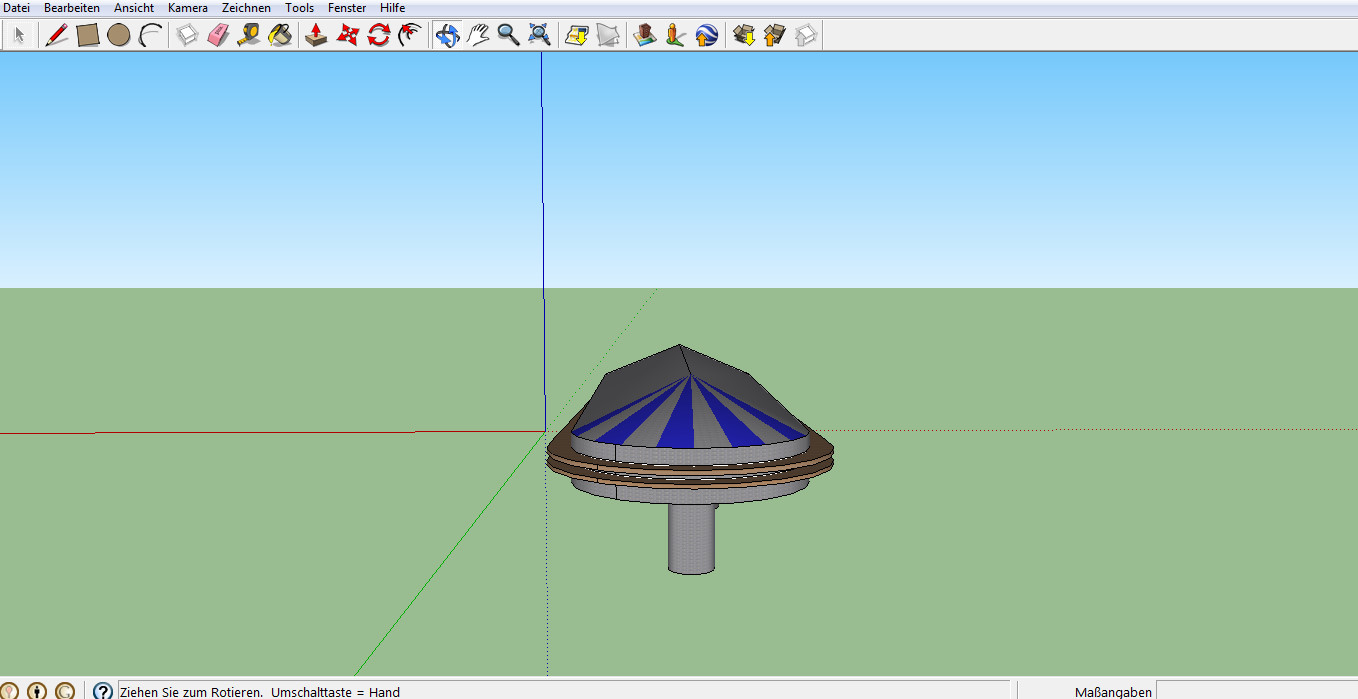
Task: Pick the Arc drawing tool
Action: point(150,36)
